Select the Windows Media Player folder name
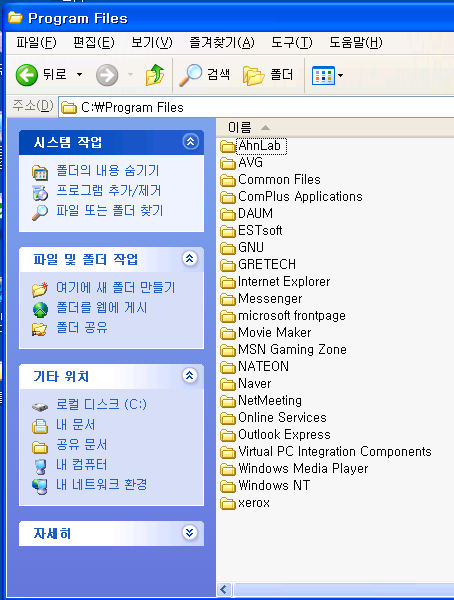This screenshot has height=600, width=454. [x=303, y=468]
